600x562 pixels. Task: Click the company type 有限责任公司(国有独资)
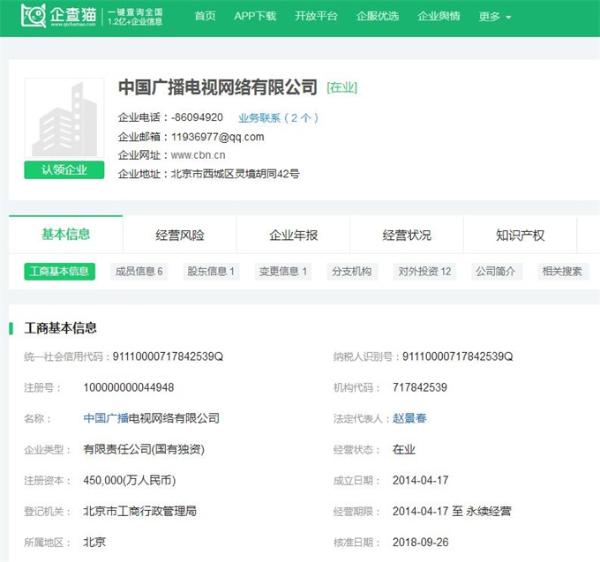click(x=144, y=449)
